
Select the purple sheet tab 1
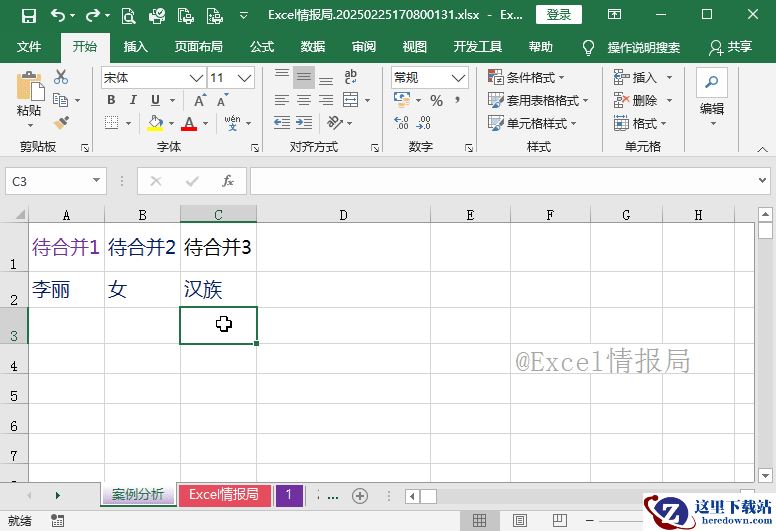tap(289, 494)
